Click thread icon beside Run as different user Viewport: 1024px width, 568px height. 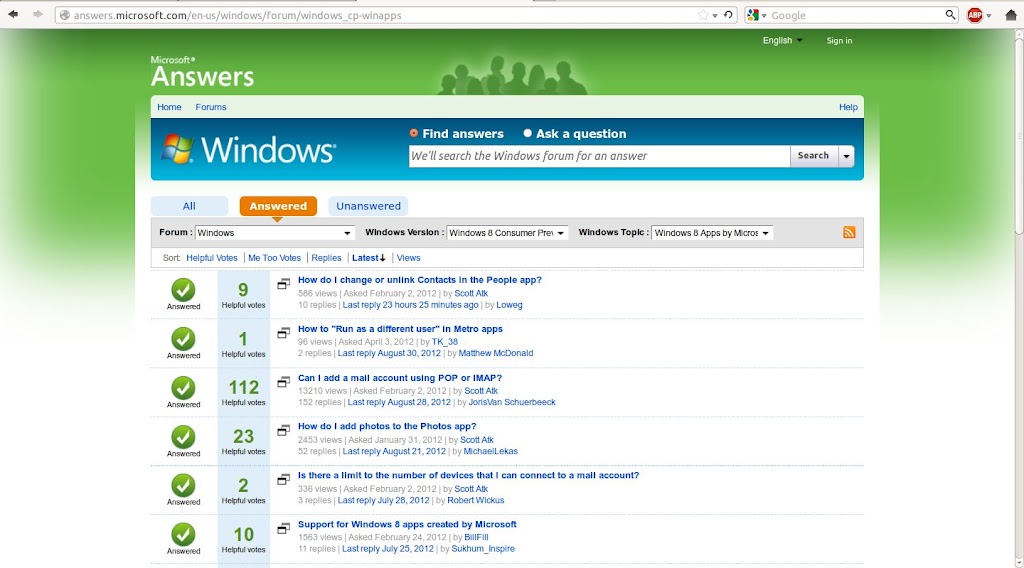tap(283, 333)
